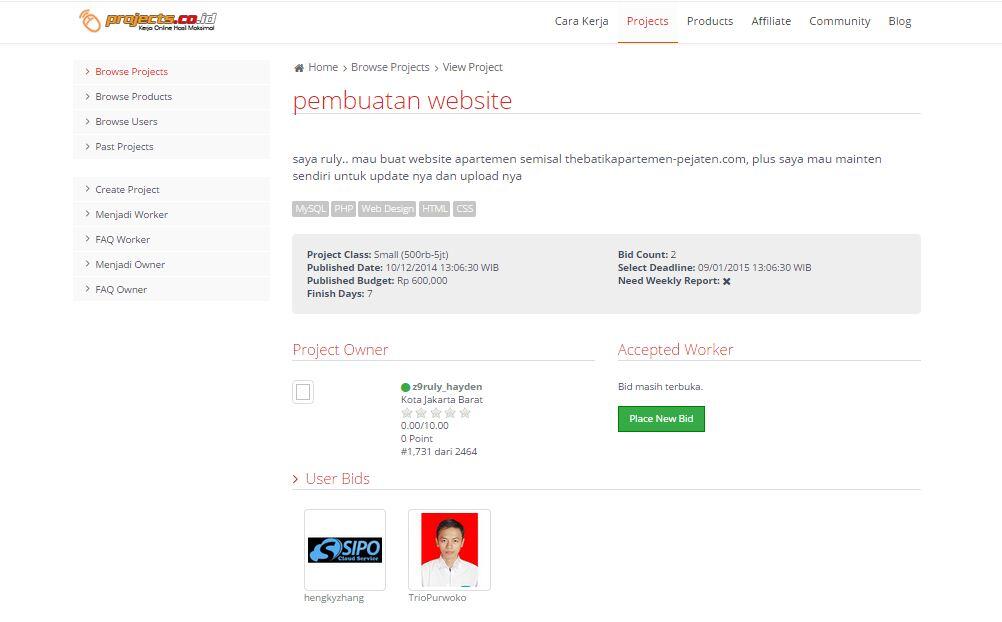1002x622 pixels.
Task: Click 'Bid masih terbuka.' text
Action: point(660,387)
